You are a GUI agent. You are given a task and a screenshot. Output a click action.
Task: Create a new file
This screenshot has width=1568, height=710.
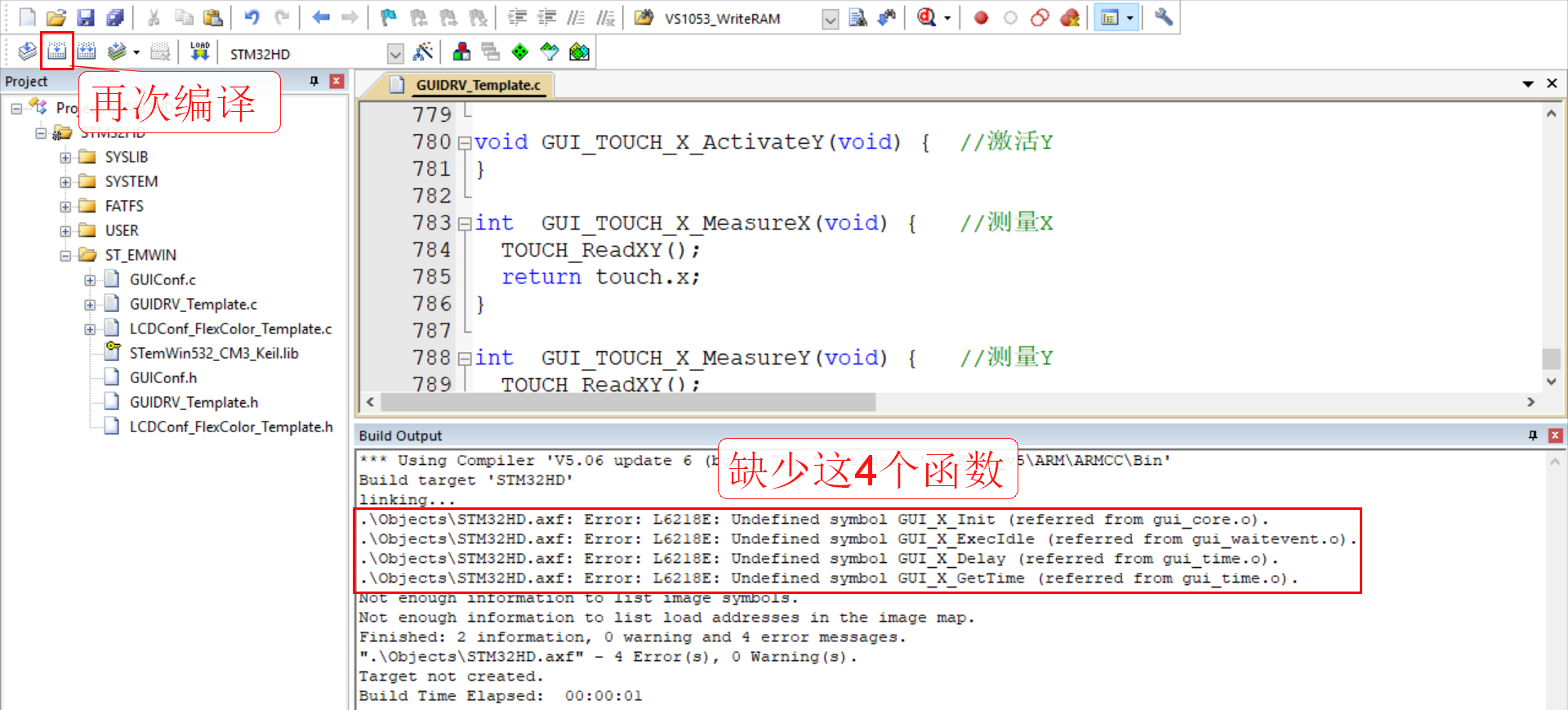27,17
